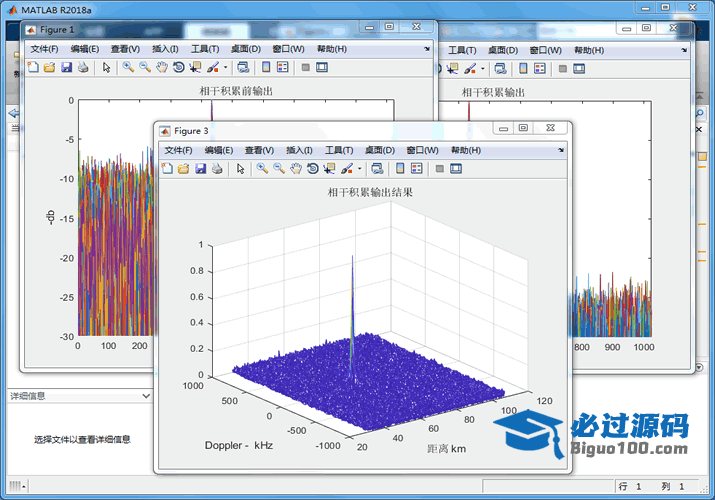Open Brush color dropdown arrow in Figure 3
Image resolution: width=715 pixels, height=500 pixels.
click(359, 169)
